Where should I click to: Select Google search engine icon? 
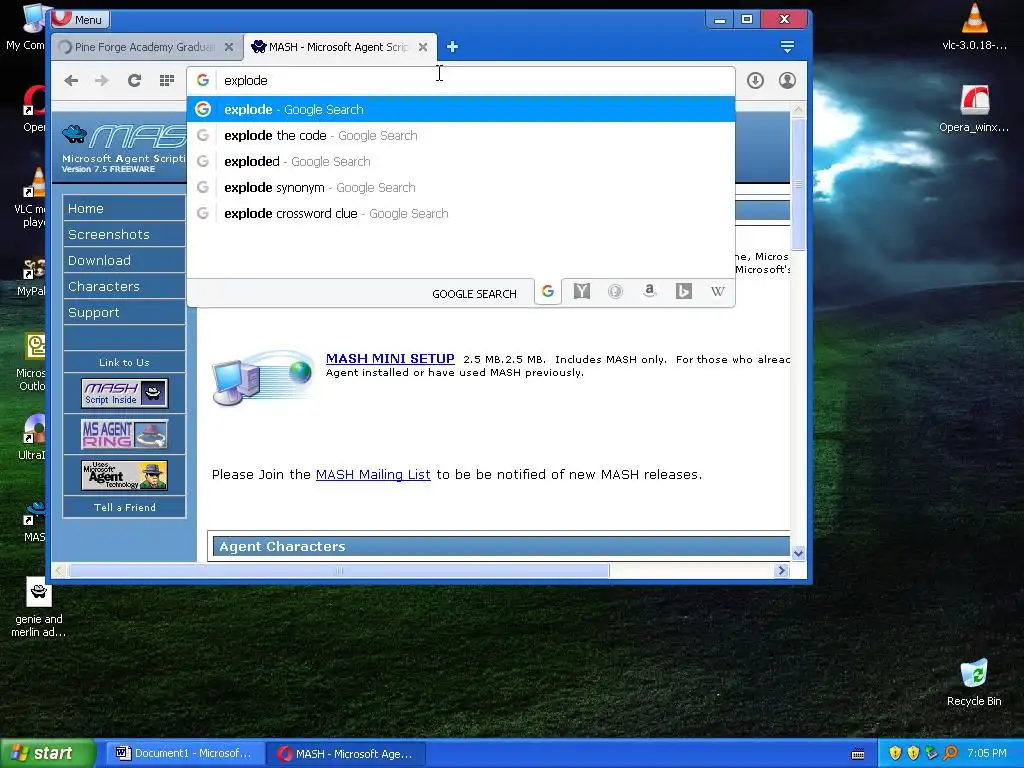click(x=548, y=291)
